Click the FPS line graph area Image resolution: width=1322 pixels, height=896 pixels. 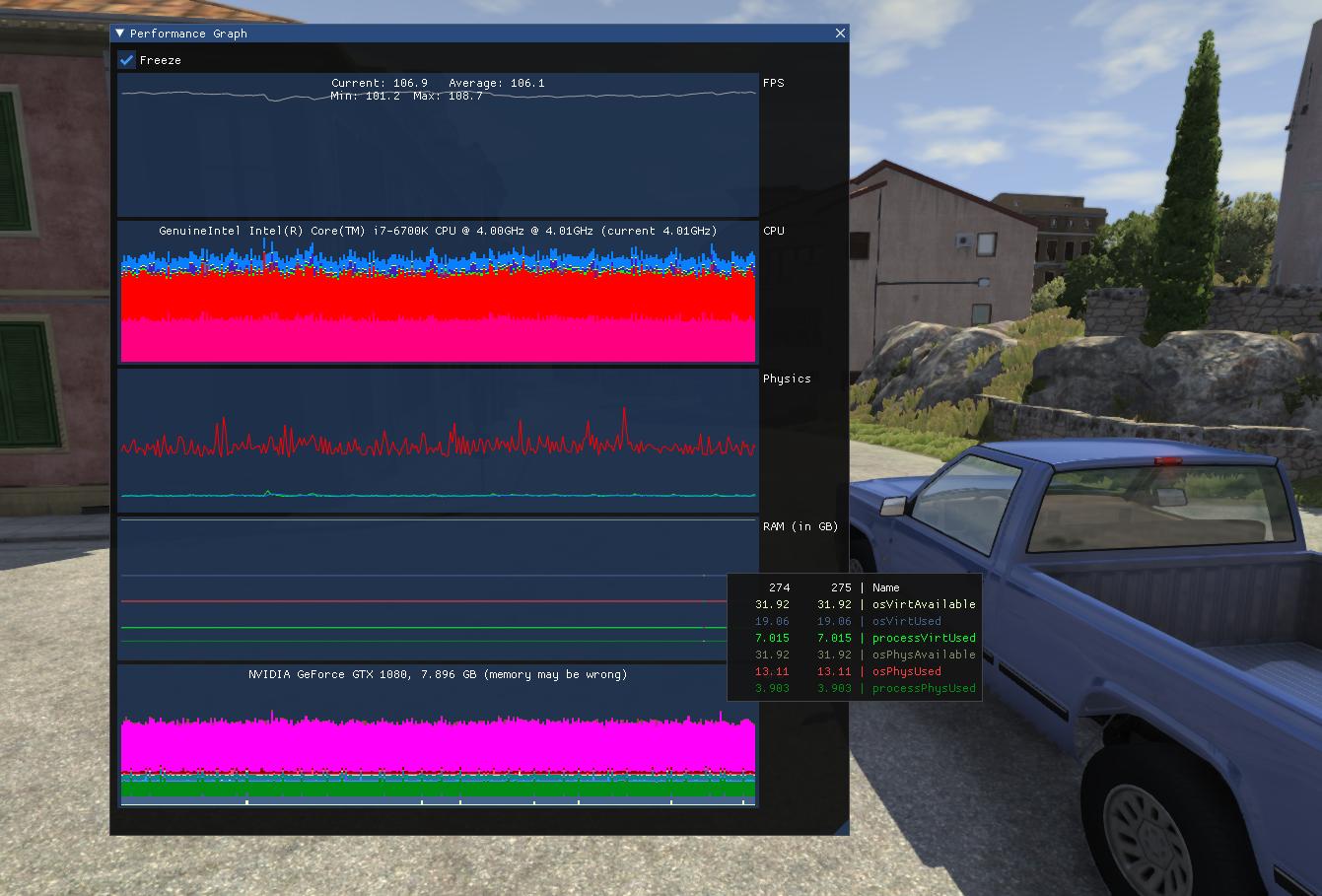(438, 145)
